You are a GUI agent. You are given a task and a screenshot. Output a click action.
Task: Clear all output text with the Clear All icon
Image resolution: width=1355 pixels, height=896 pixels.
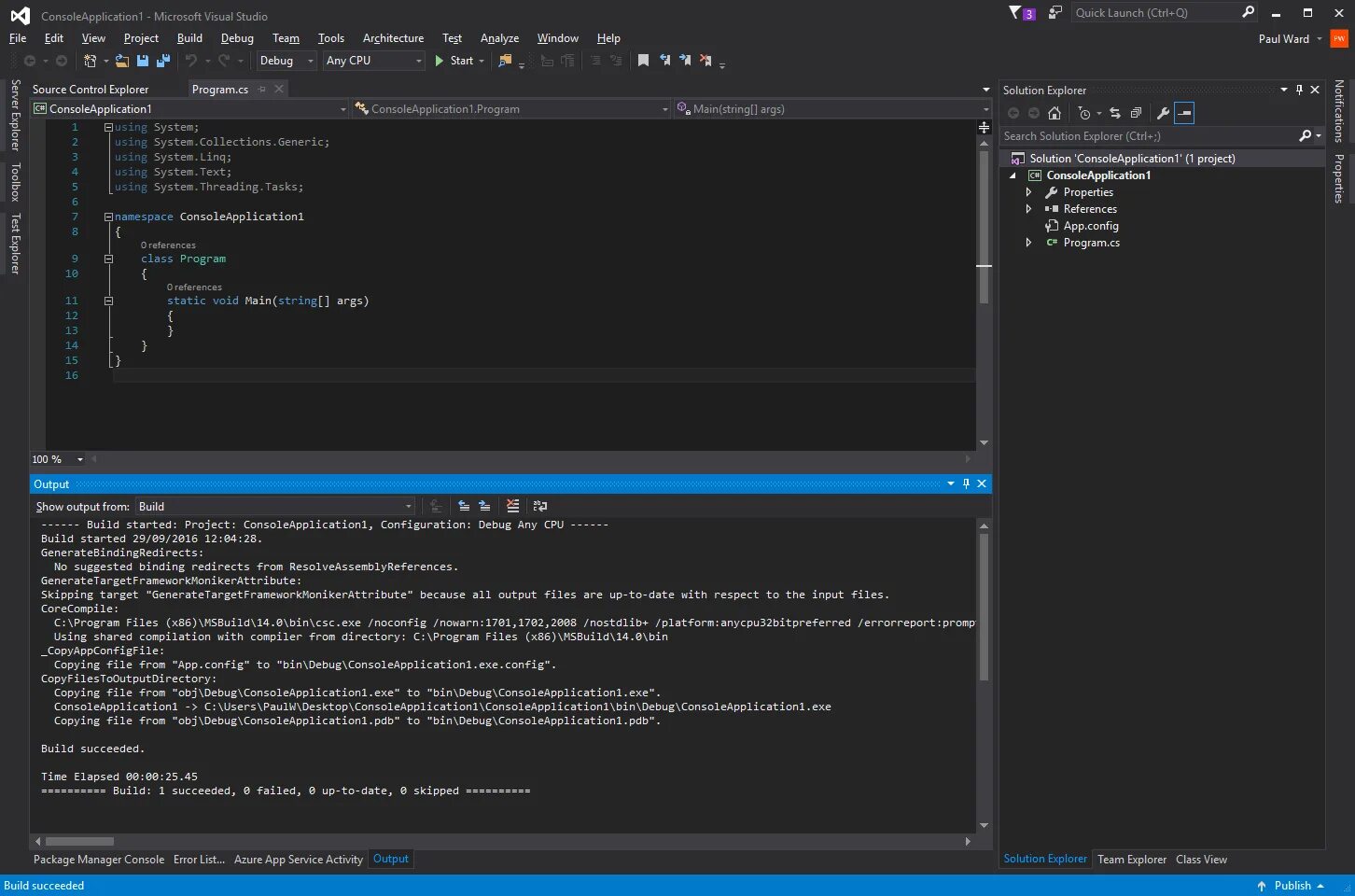[512, 506]
